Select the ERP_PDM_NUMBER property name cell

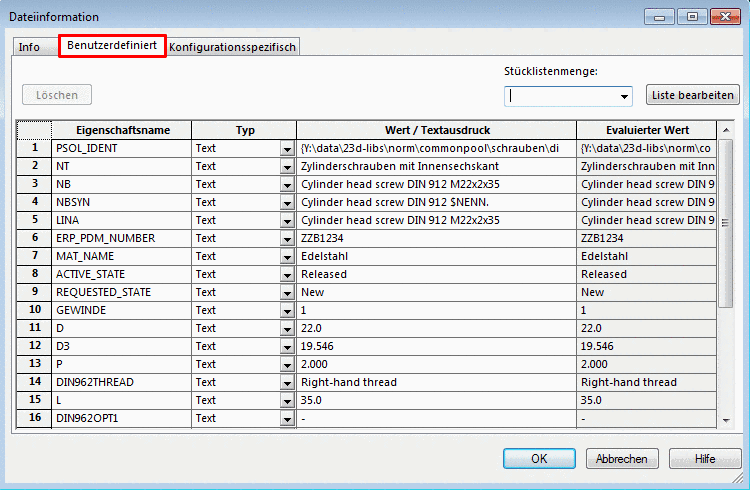(x=121, y=238)
